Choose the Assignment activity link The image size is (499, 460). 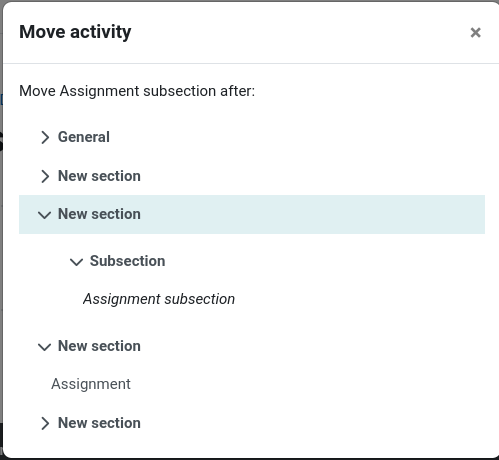coord(91,384)
